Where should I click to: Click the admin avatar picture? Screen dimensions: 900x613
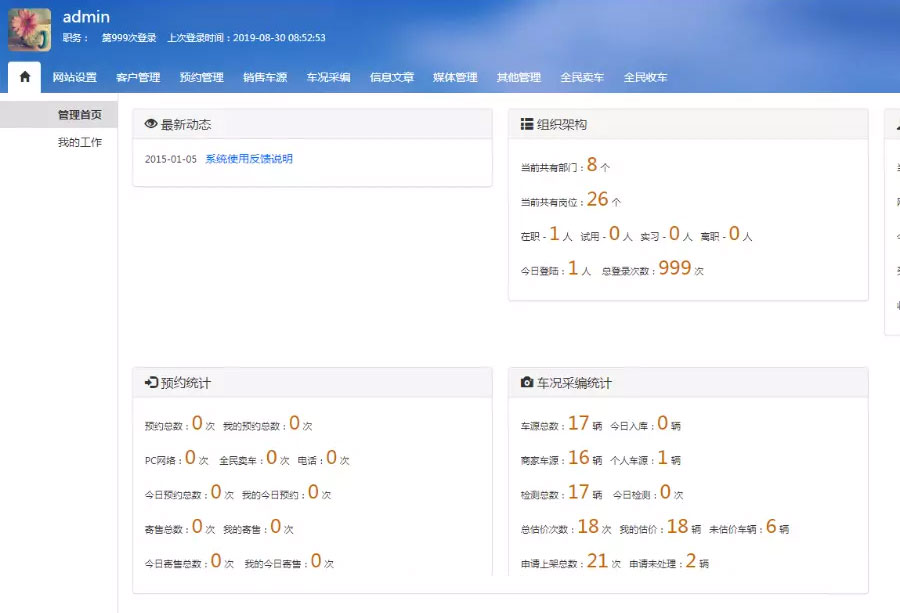[x=29, y=29]
